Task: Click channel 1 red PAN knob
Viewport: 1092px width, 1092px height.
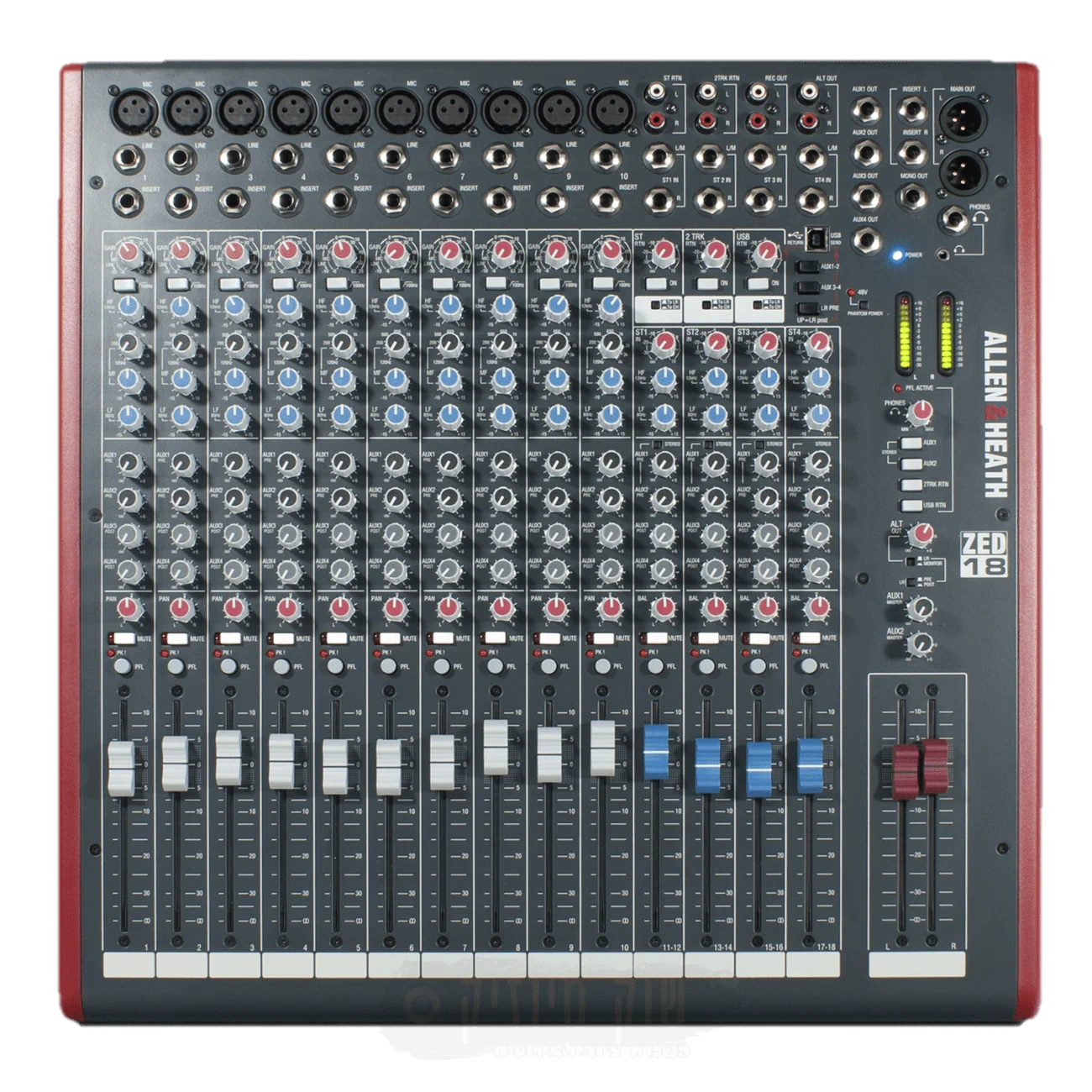Action: (x=129, y=607)
